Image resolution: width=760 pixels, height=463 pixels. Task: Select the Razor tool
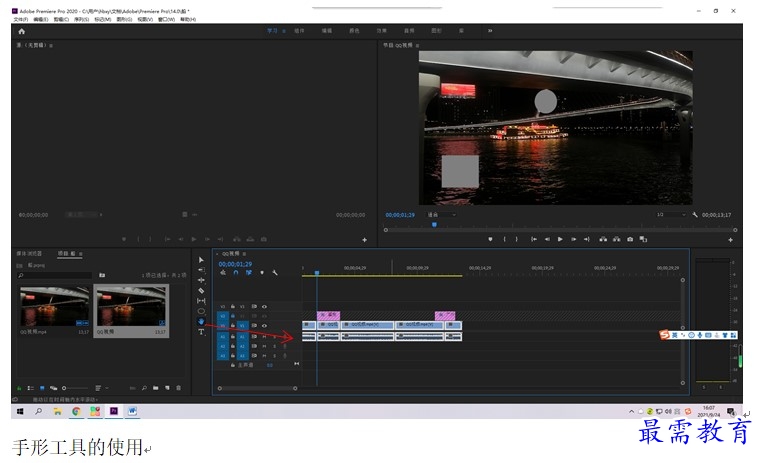point(201,290)
